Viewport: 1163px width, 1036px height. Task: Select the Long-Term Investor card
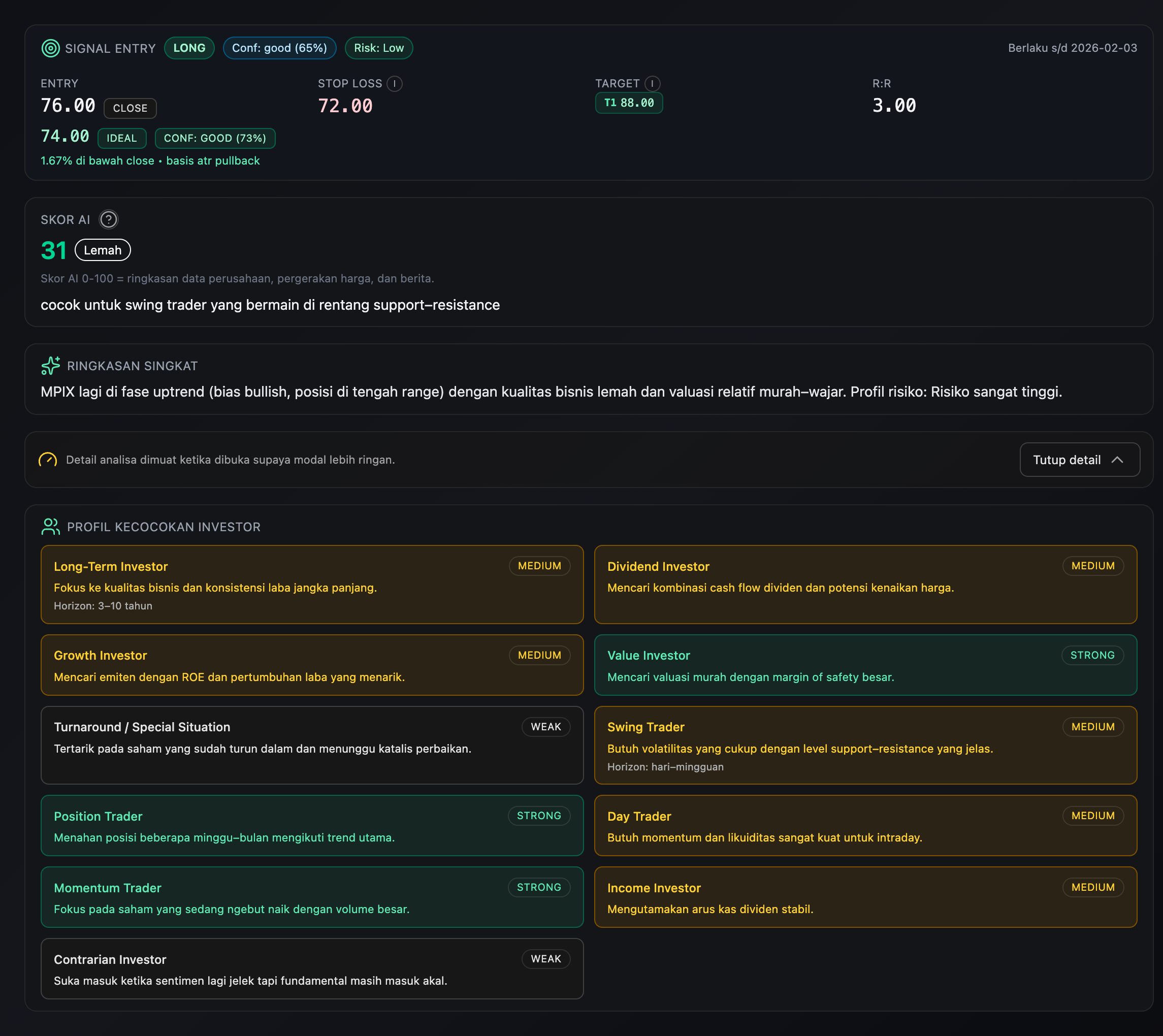point(312,585)
